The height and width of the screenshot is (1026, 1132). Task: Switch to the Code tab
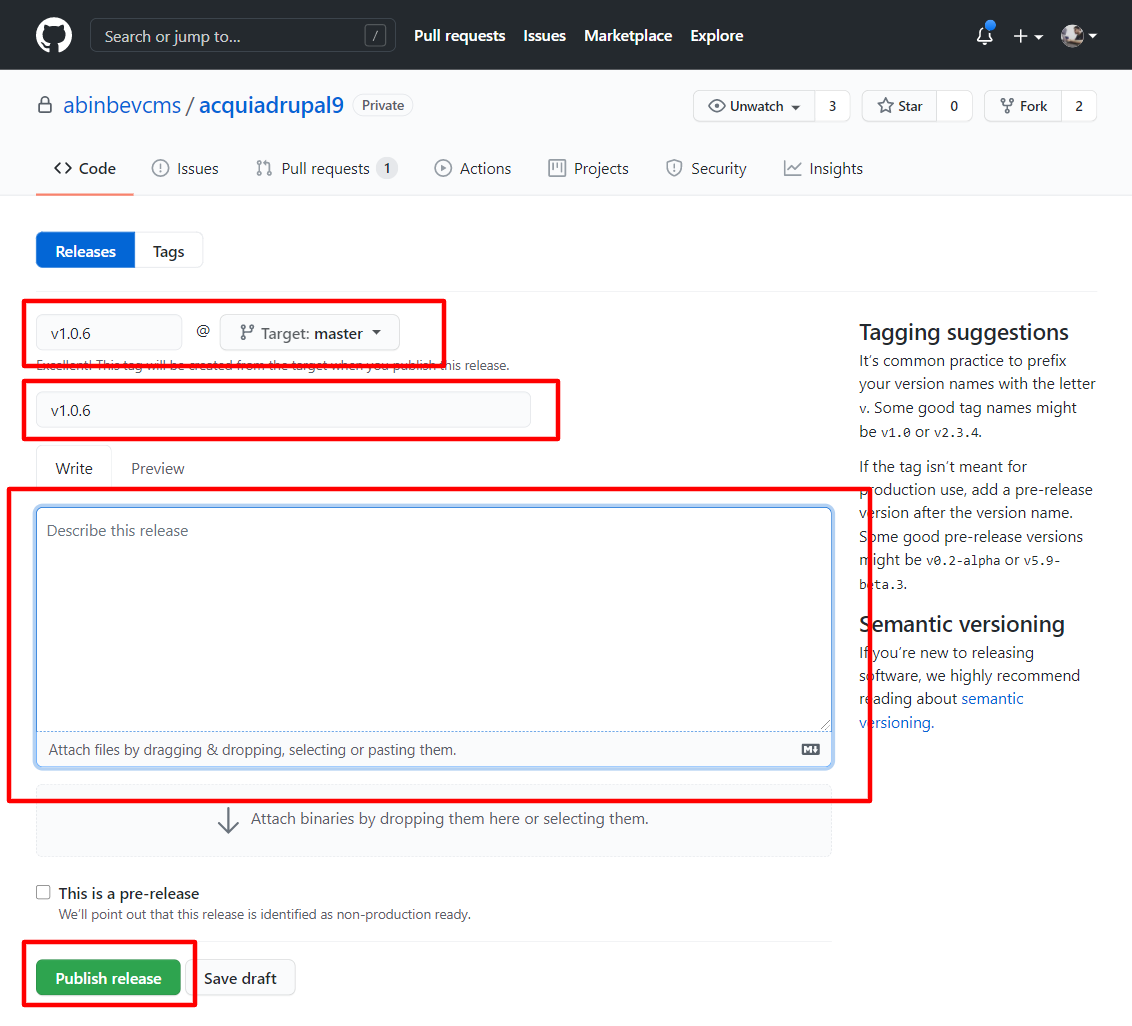pos(84,169)
